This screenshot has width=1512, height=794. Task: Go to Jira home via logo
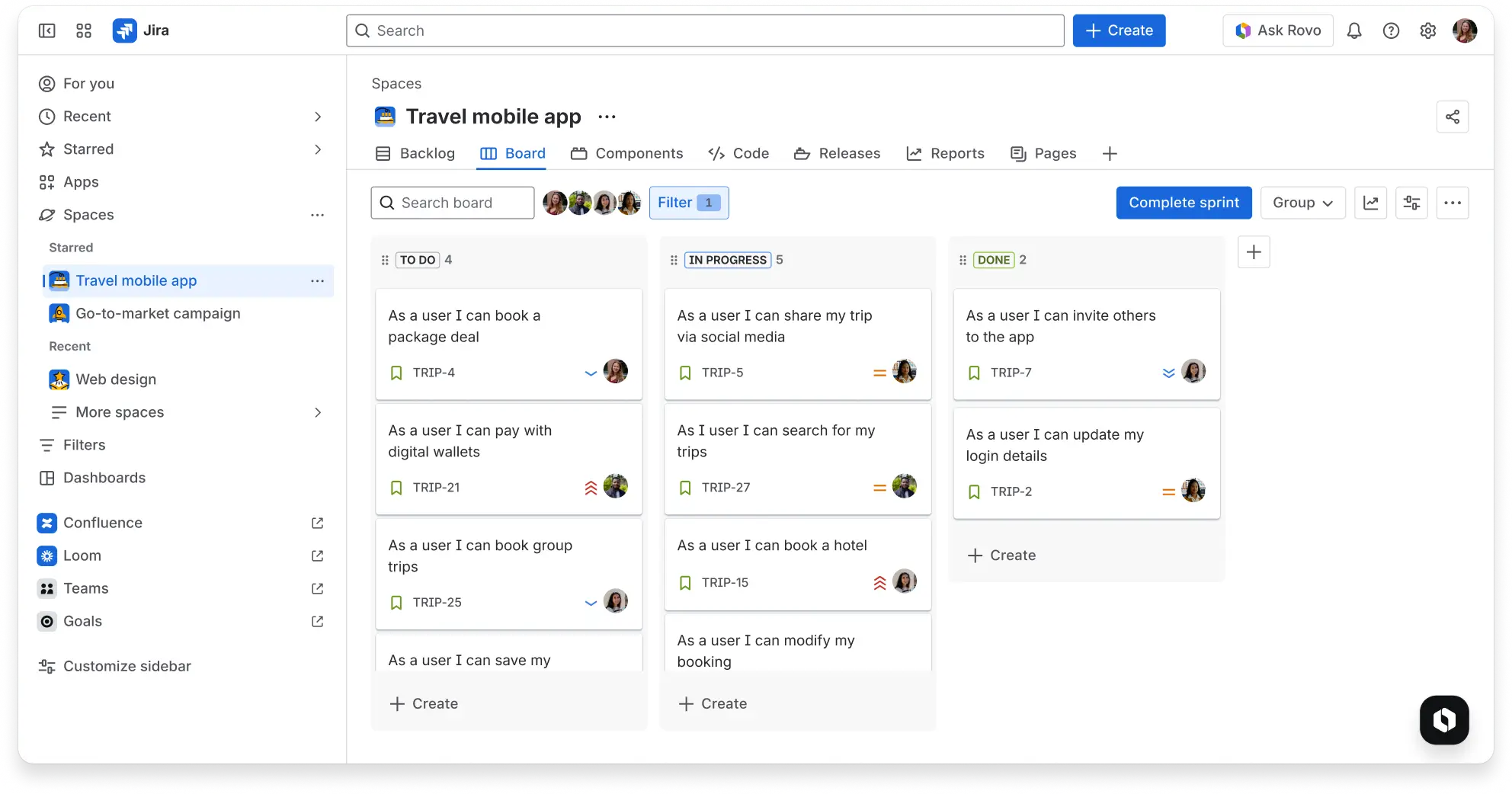[x=141, y=30]
